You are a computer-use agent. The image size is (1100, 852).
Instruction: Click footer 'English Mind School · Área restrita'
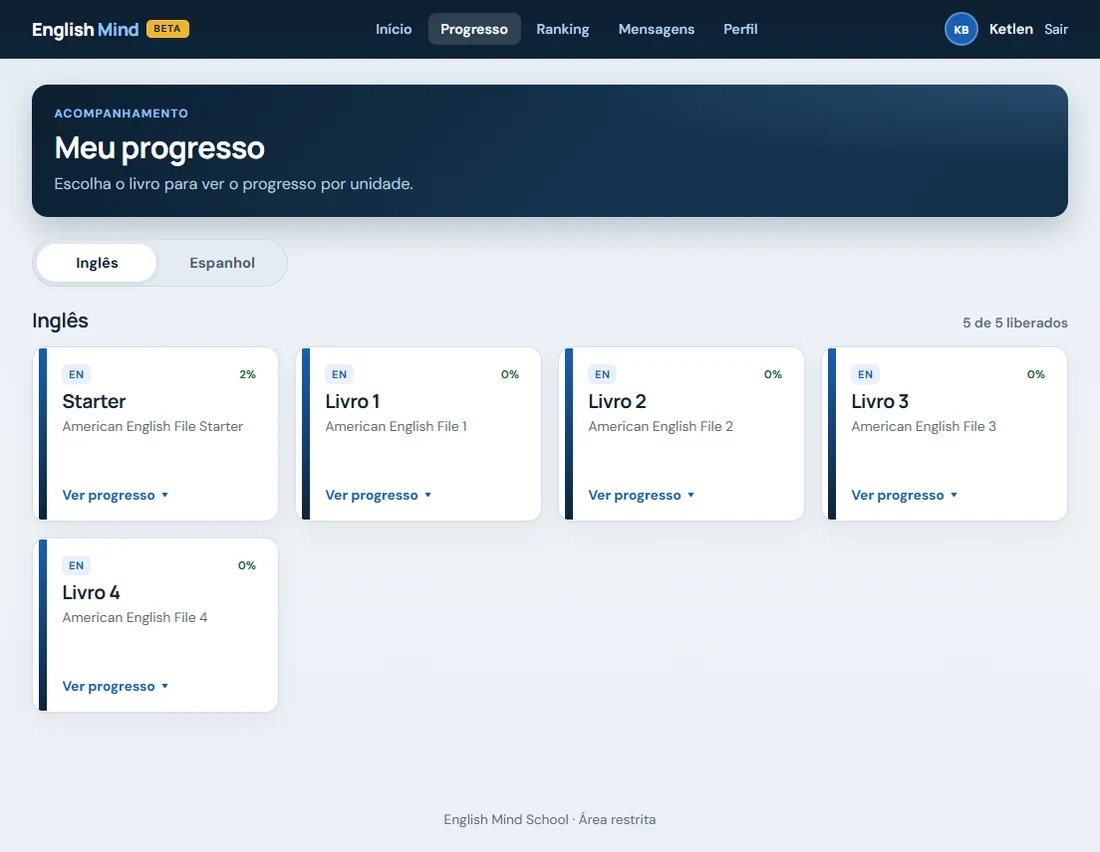[x=550, y=820]
